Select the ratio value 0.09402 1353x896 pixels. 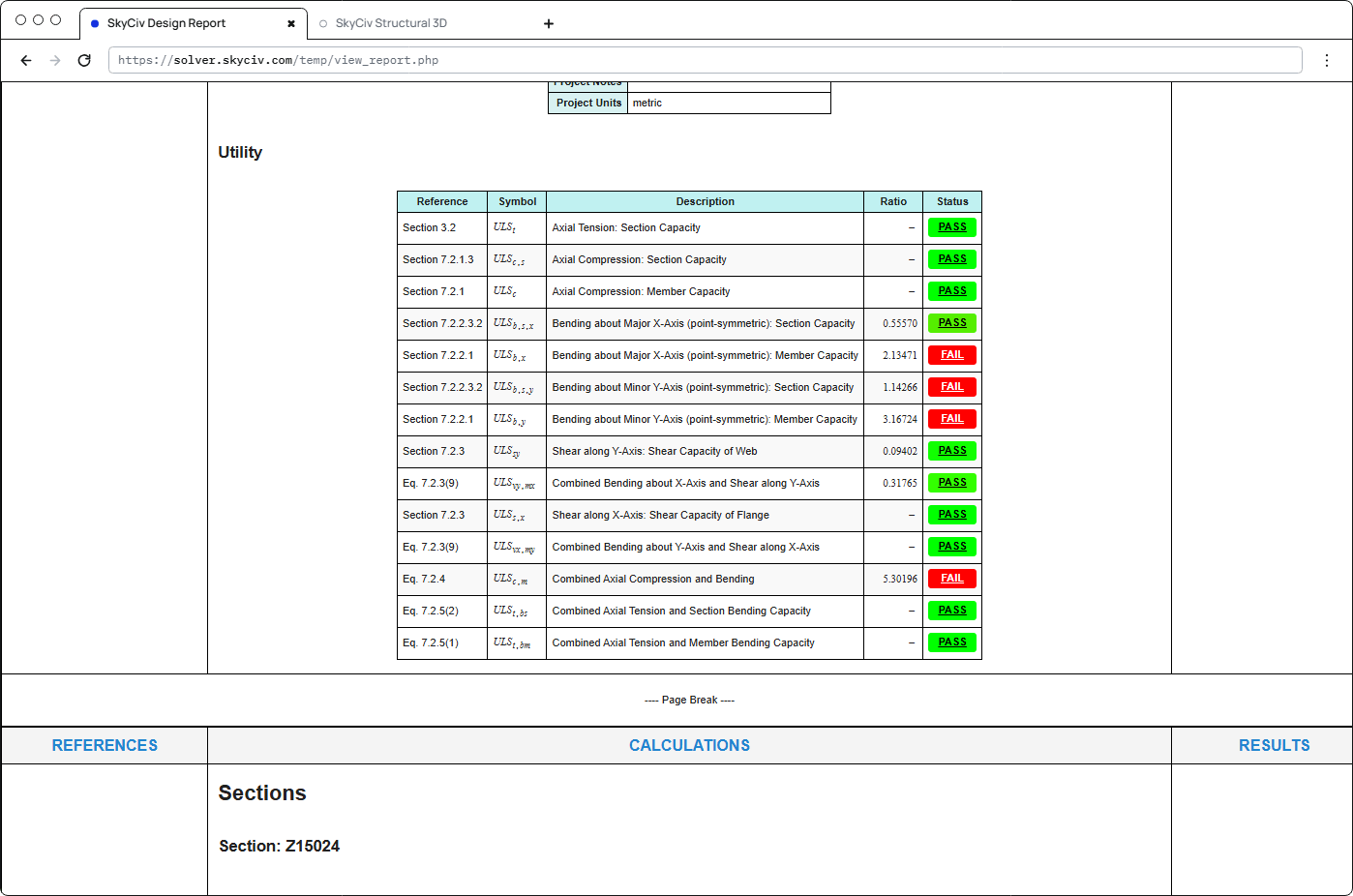point(900,451)
